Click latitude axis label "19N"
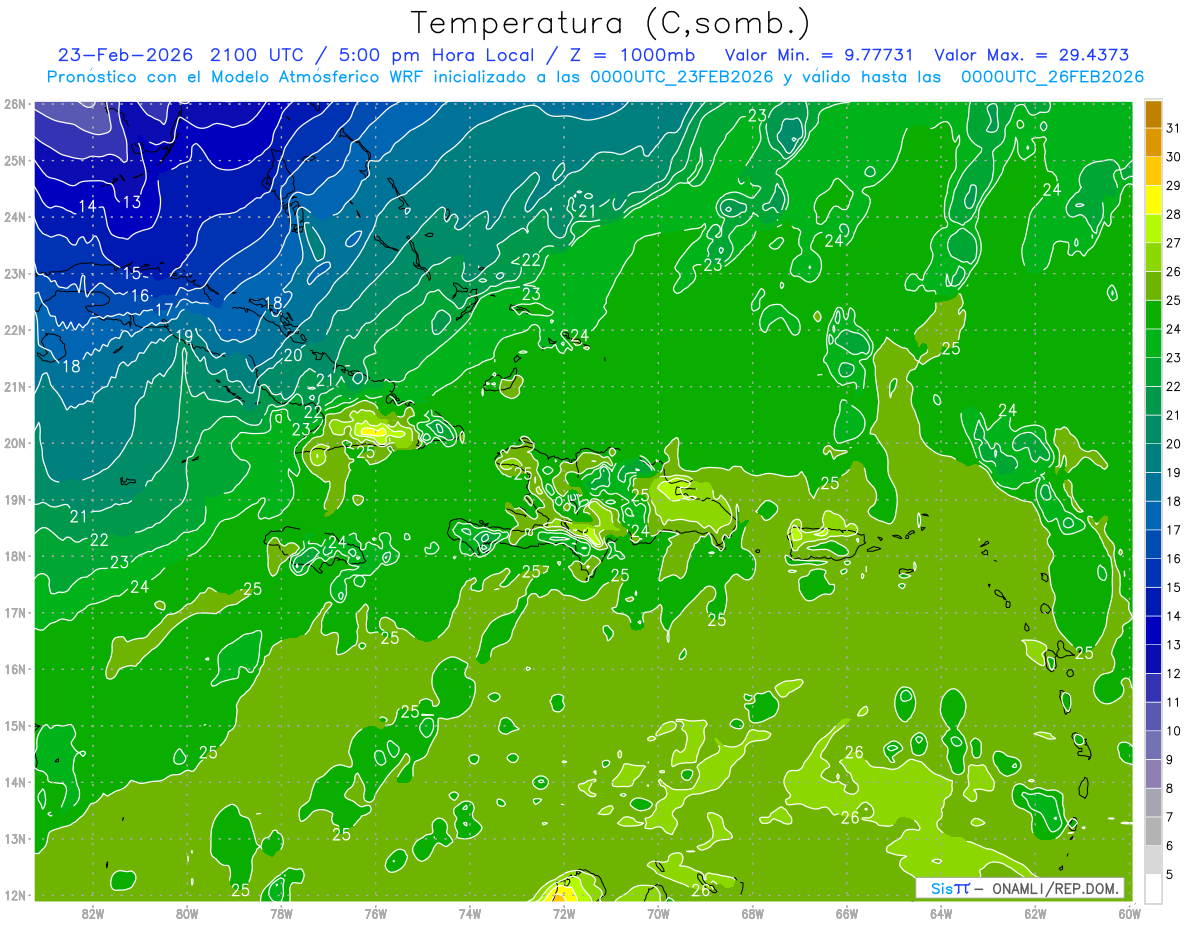This screenshot has height=927, width=1200. coord(15,499)
